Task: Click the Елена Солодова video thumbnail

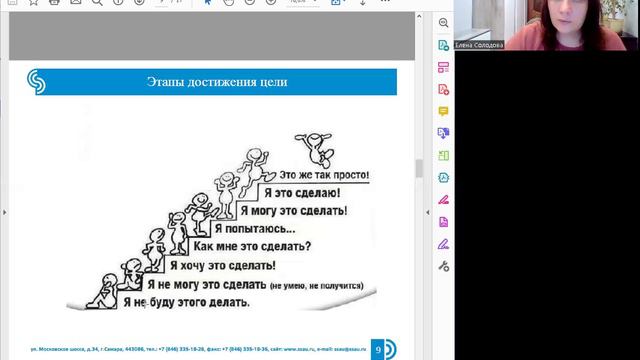Action: tap(547, 25)
